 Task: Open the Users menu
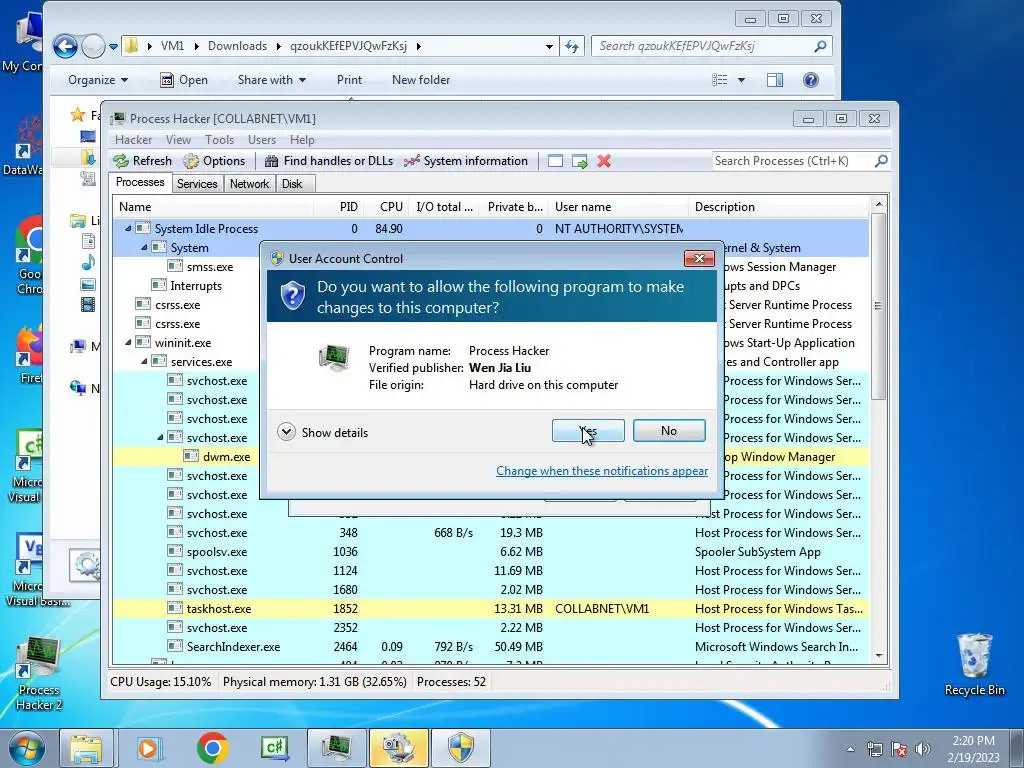coord(262,140)
